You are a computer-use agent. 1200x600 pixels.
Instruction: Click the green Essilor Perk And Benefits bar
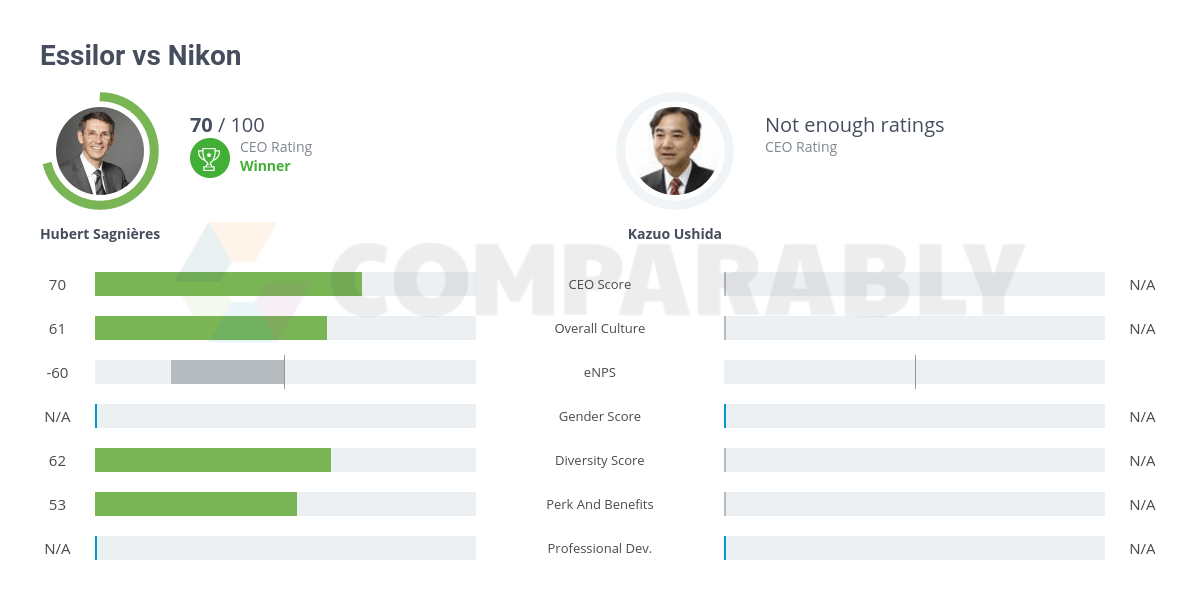[x=195, y=504]
